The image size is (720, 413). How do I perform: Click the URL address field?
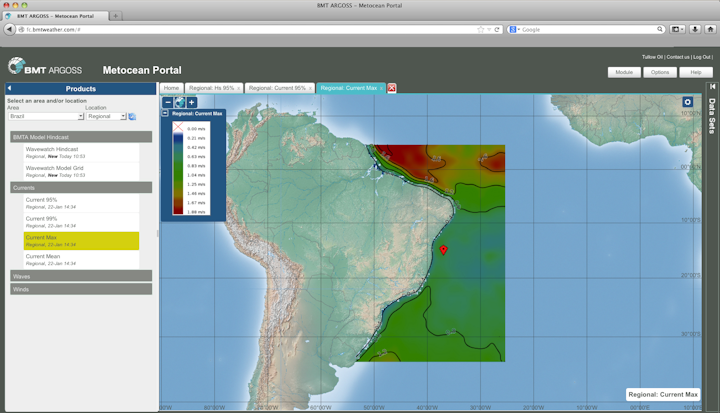tap(250, 29)
